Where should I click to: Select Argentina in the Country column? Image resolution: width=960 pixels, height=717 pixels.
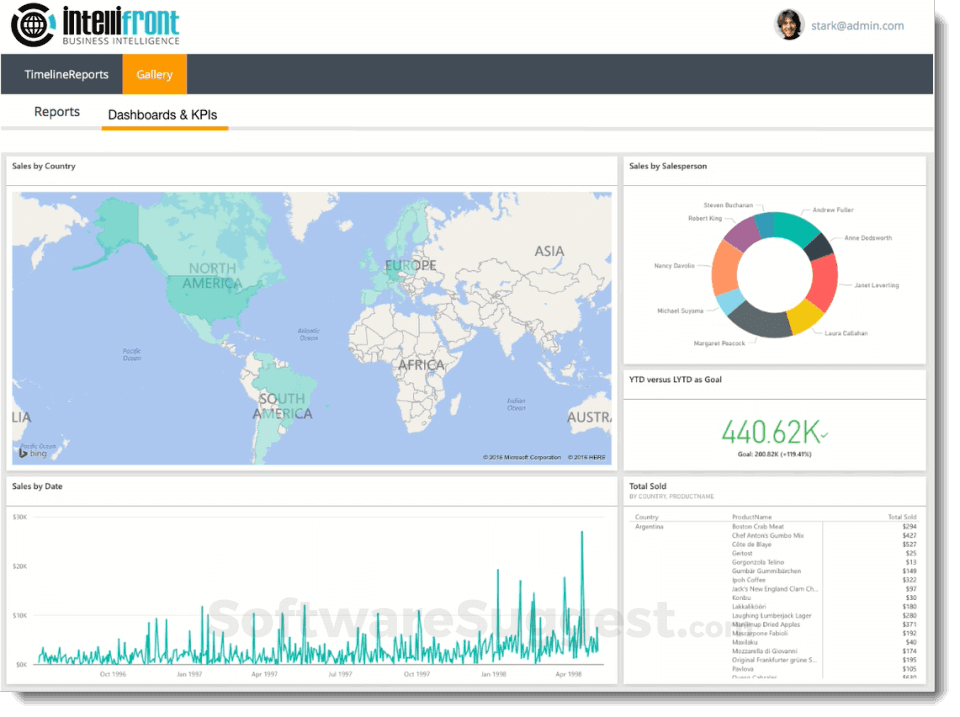(649, 526)
